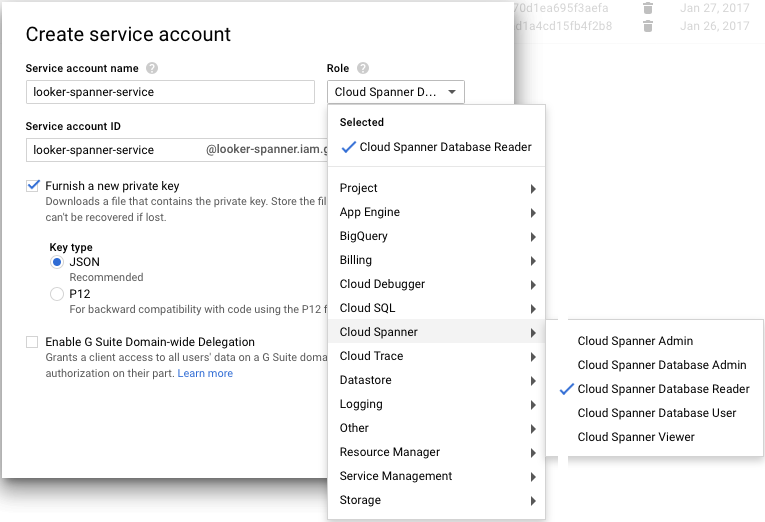Viewport: 765px width, 522px height.
Task: Open the Learn more link
Action: click(x=205, y=373)
